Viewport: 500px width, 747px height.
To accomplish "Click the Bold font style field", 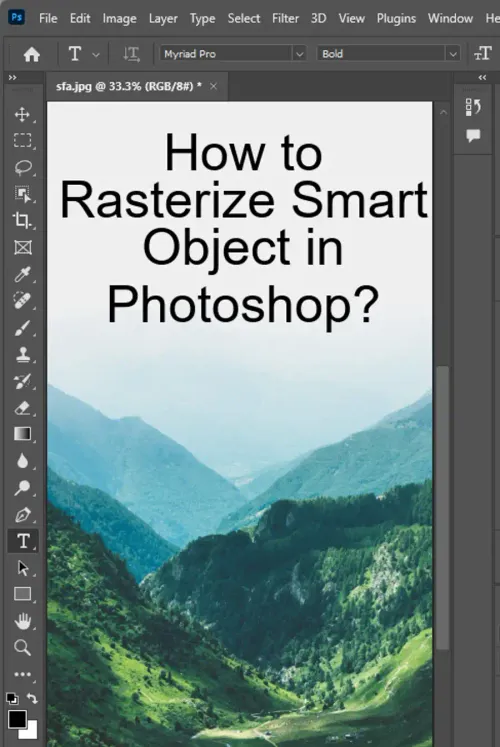I will [x=381, y=54].
